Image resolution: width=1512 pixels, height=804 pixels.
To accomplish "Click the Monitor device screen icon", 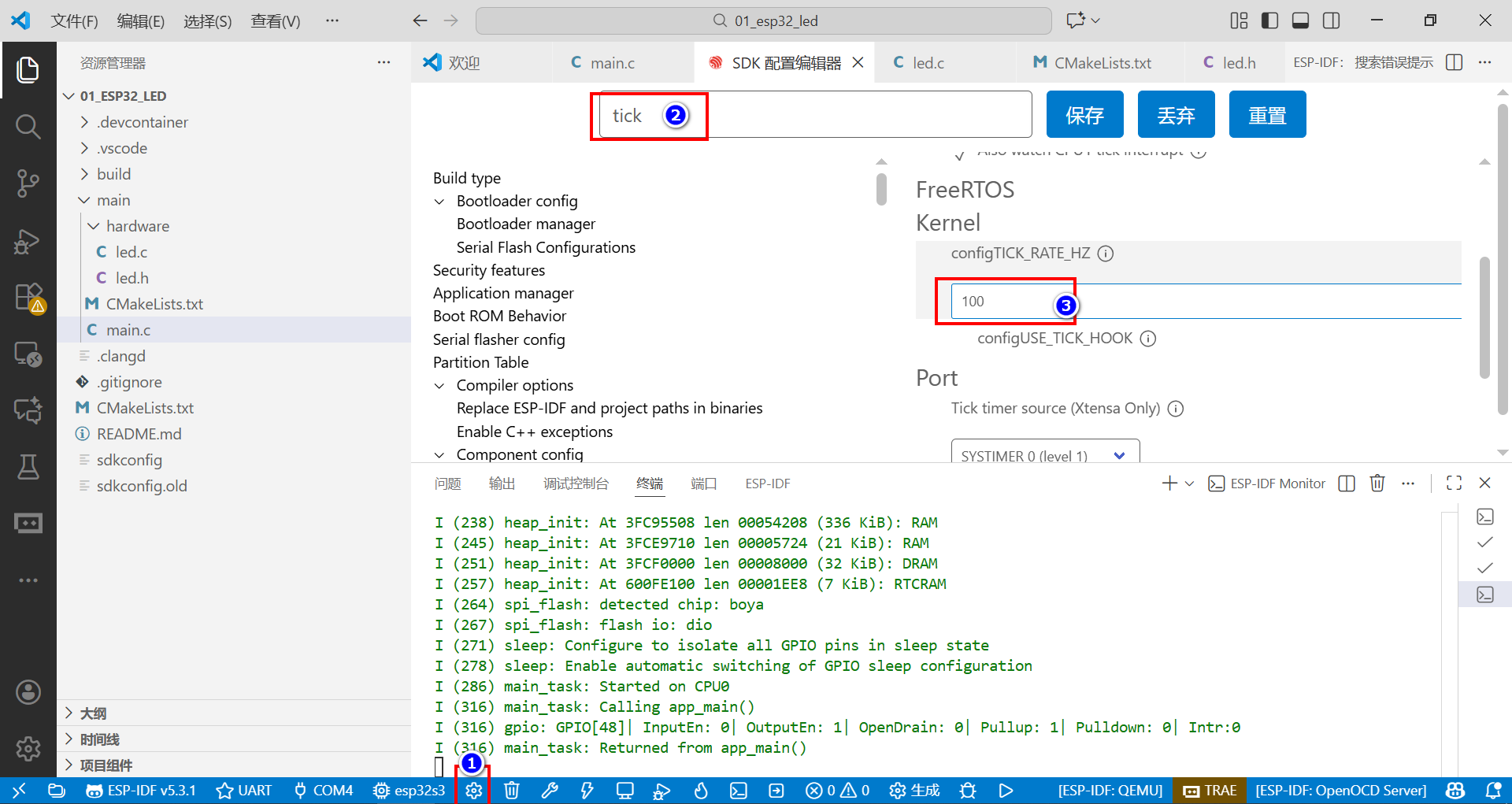I will tap(624, 791).
